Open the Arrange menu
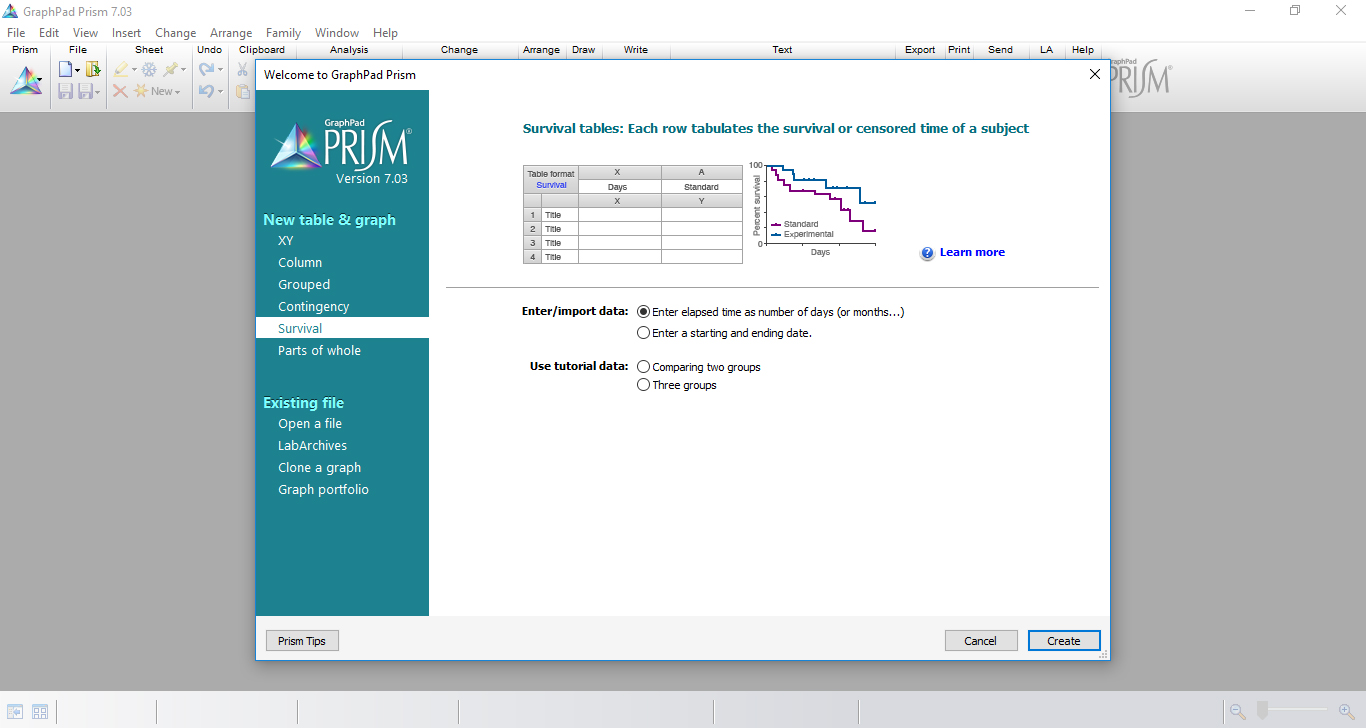 [x=231, y=33]
